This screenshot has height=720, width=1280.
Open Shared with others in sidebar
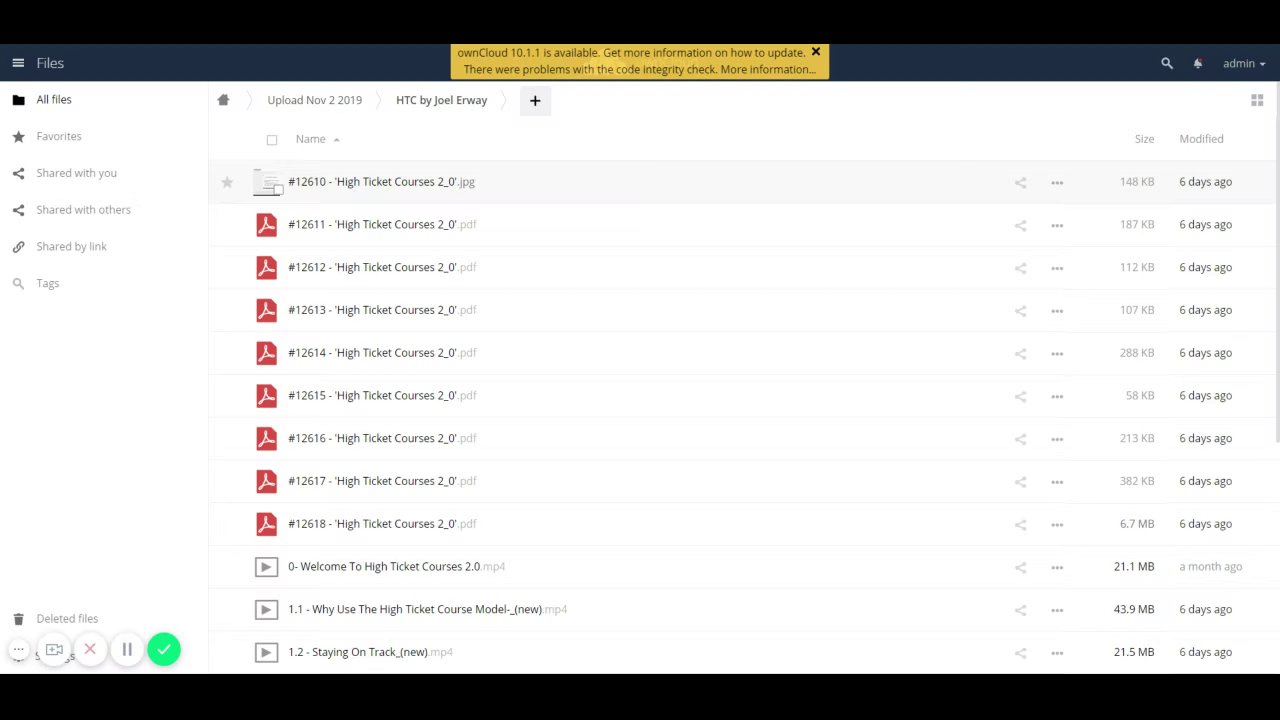tap(83, 210)
